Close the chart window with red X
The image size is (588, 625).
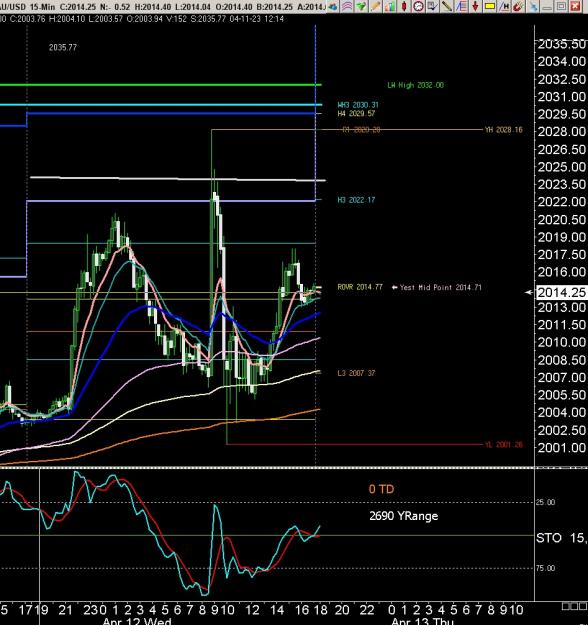575,6
